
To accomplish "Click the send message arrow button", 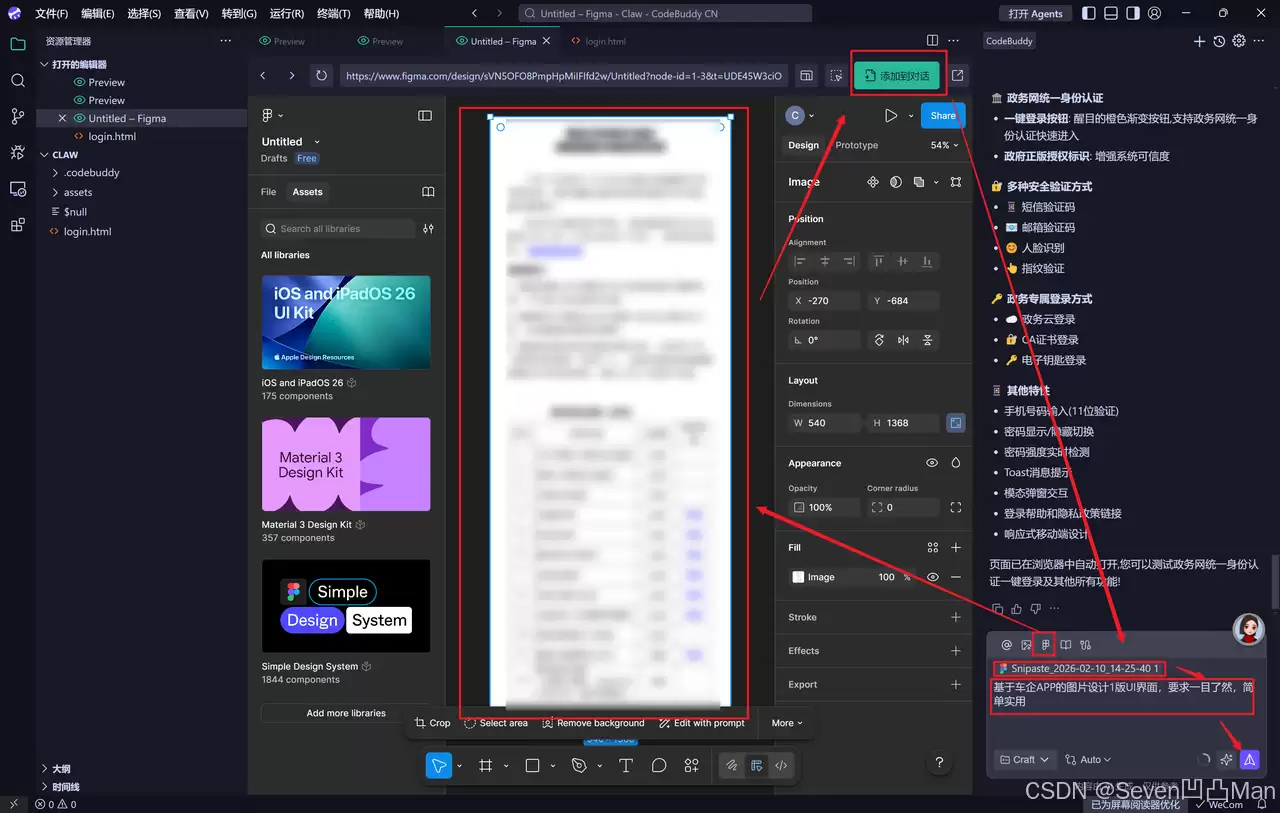I will click(1249, 760).
